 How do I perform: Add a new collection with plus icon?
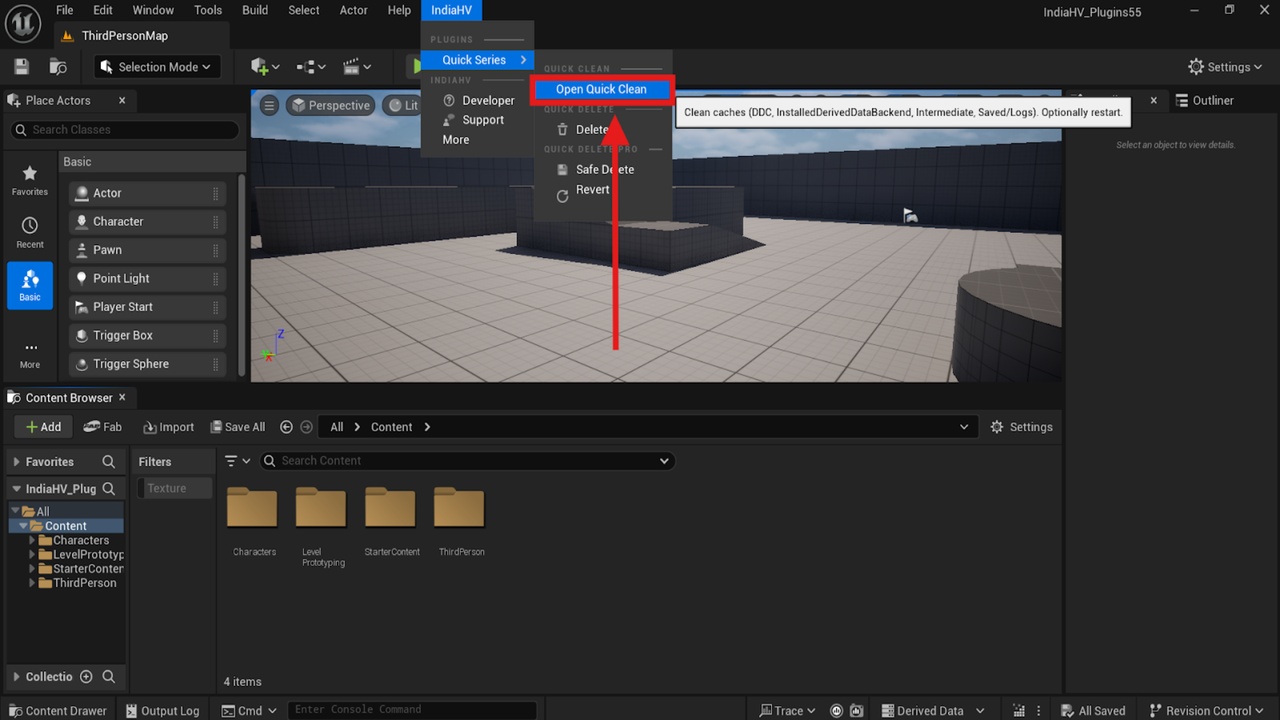[x=86, y=677]
